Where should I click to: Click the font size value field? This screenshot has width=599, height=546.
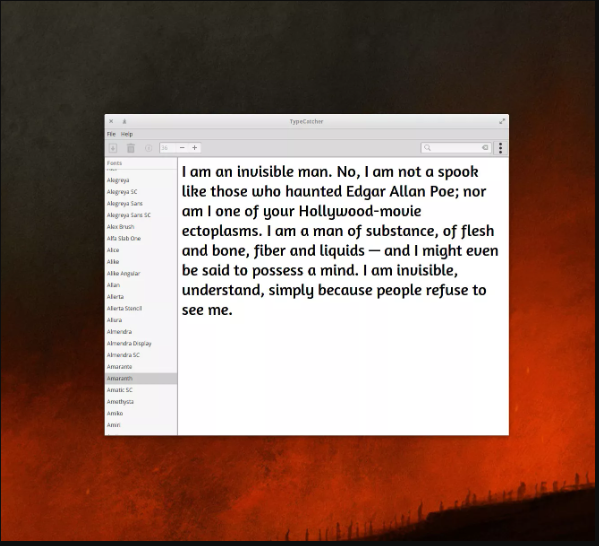(168, 148)
